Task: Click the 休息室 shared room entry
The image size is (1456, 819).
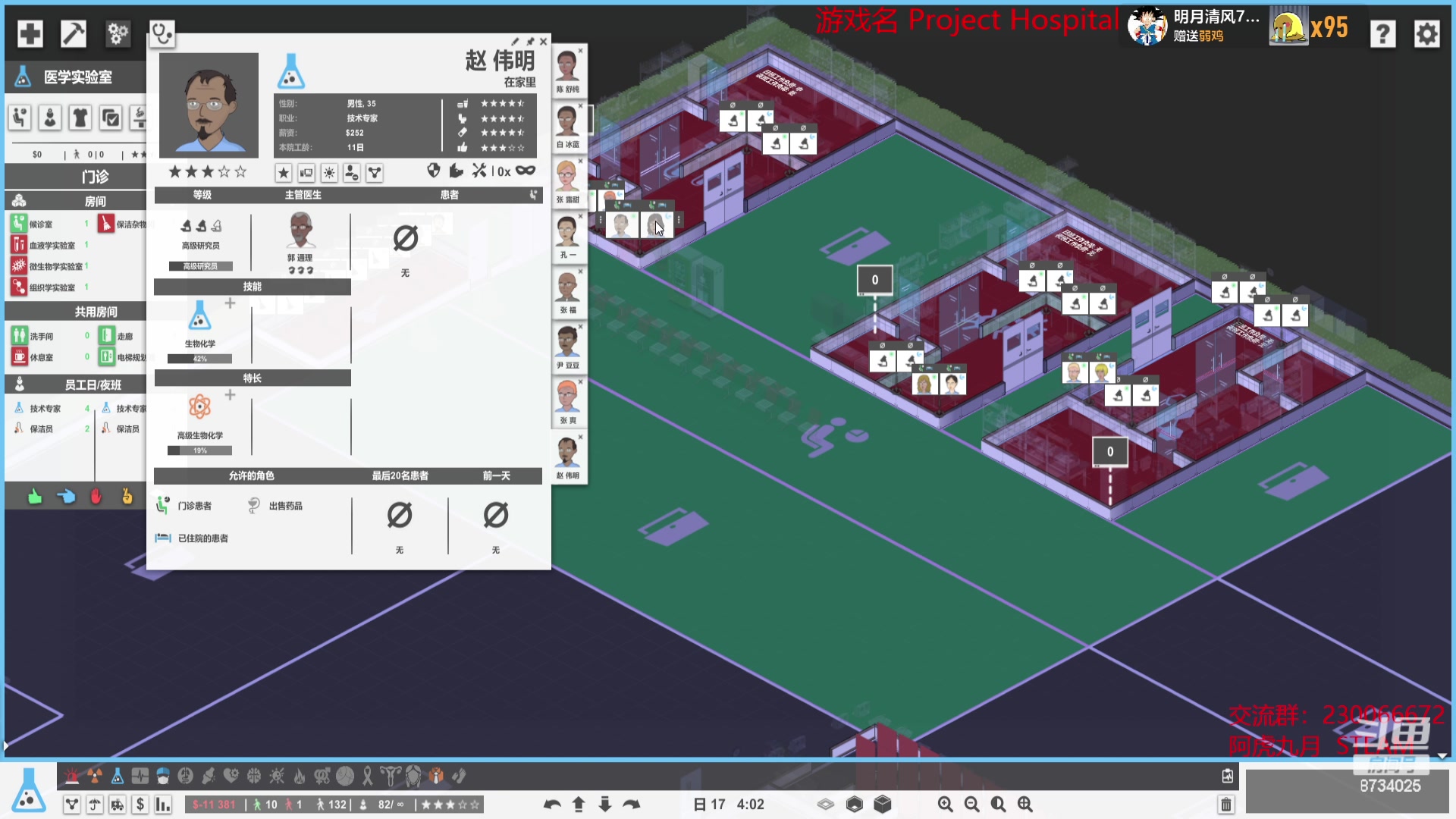Action: (49, 356)
